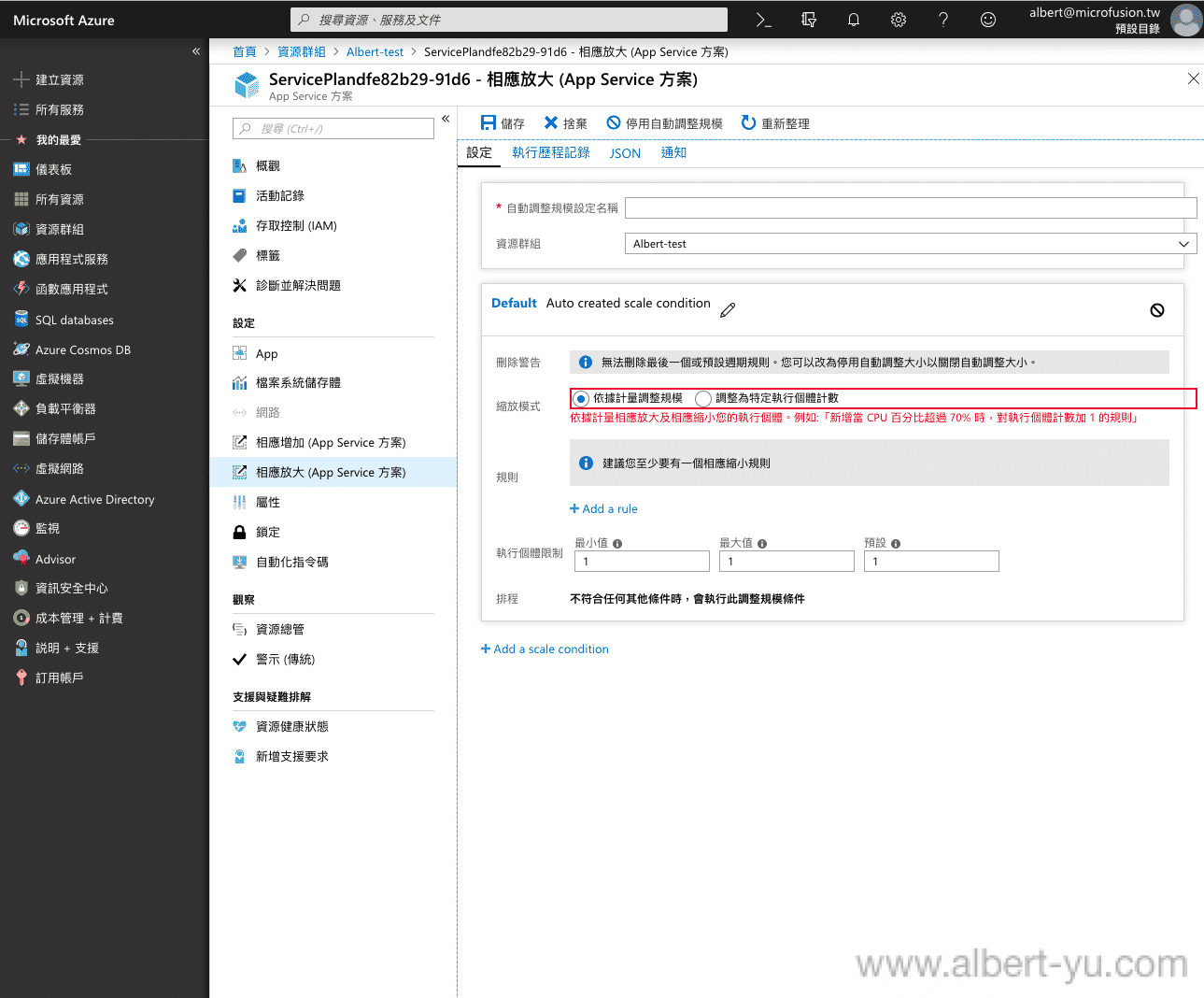
Task: Open the 資源群組 Albert-test dropdown
Action: point(911,244)
